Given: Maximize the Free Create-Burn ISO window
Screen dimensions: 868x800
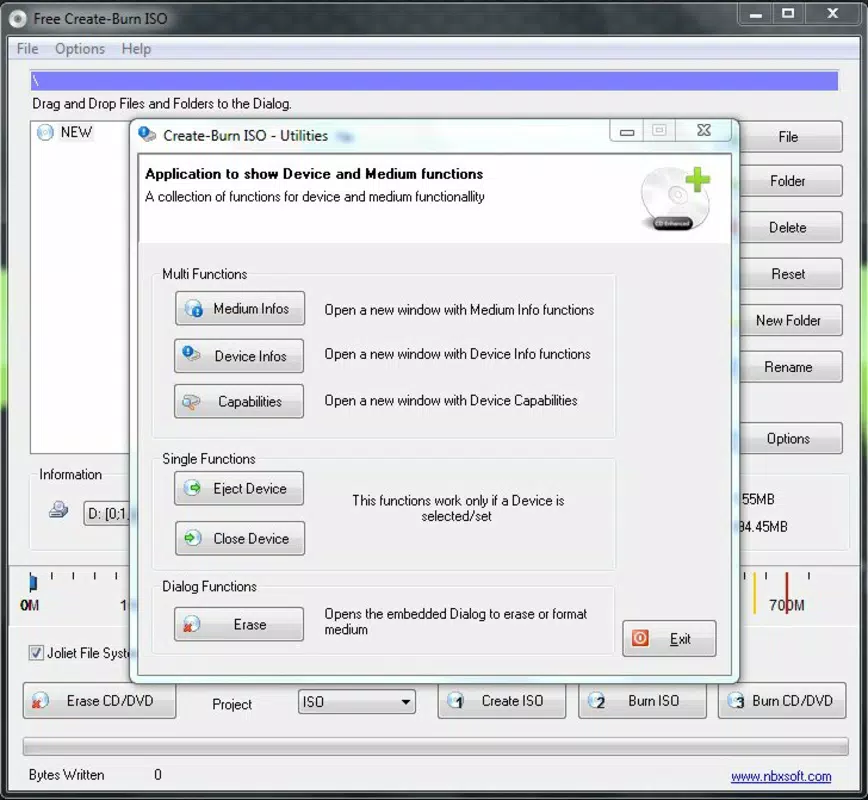Looking at the screenshot, I should (x=788, y=14).
